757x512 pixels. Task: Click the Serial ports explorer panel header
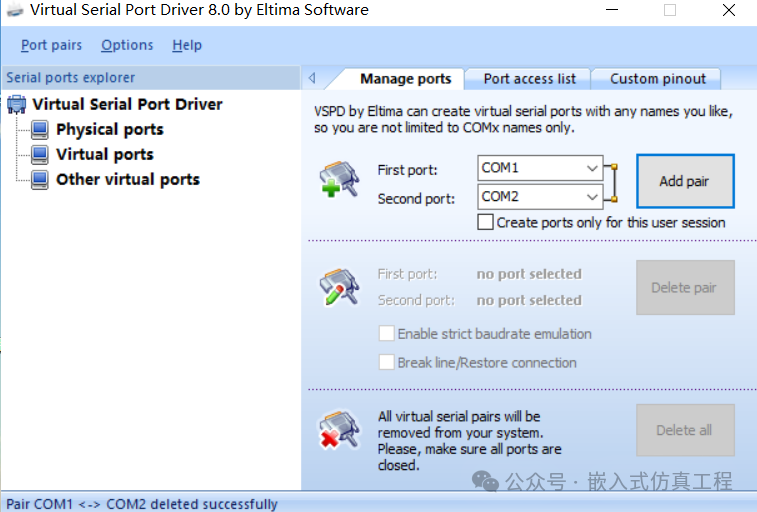(151, 78)
